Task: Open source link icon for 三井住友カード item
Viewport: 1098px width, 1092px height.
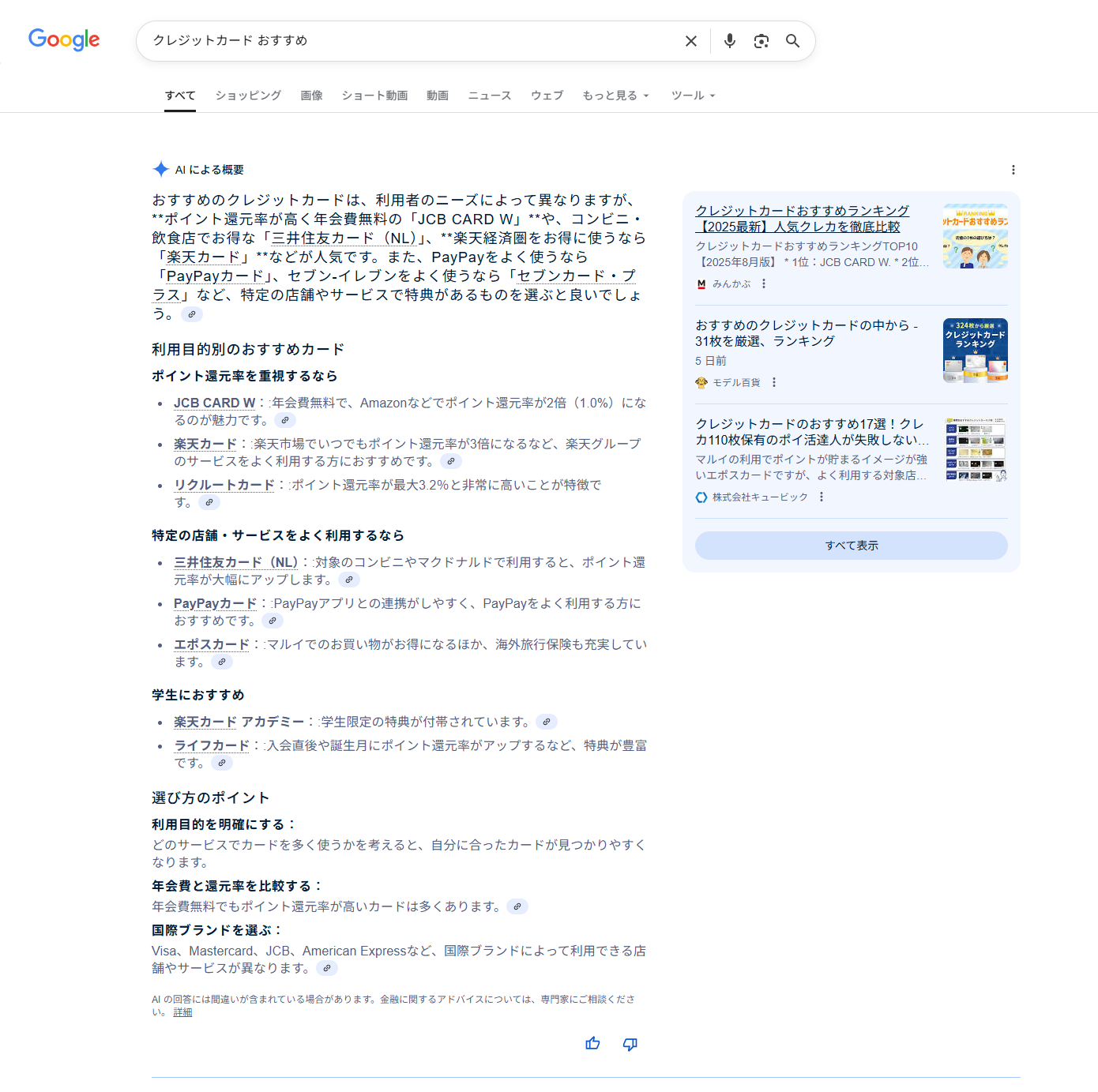Action: point(349,580)
